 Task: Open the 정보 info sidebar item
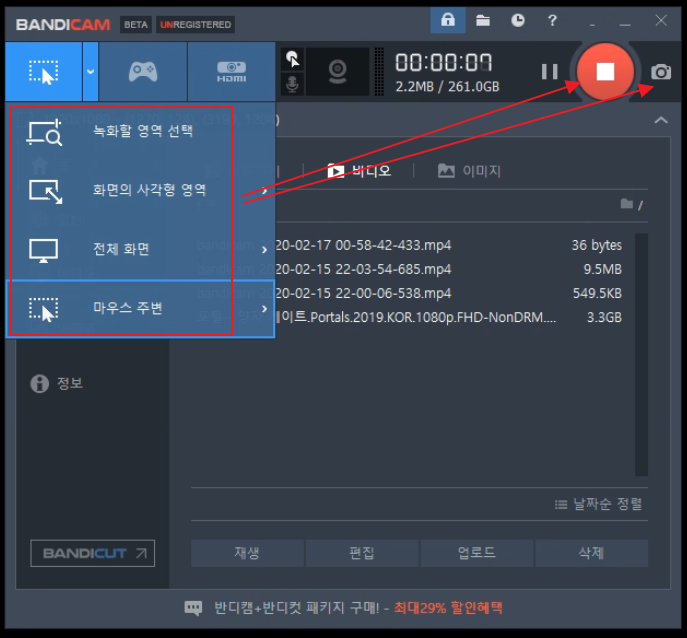[x=57, y=383]
